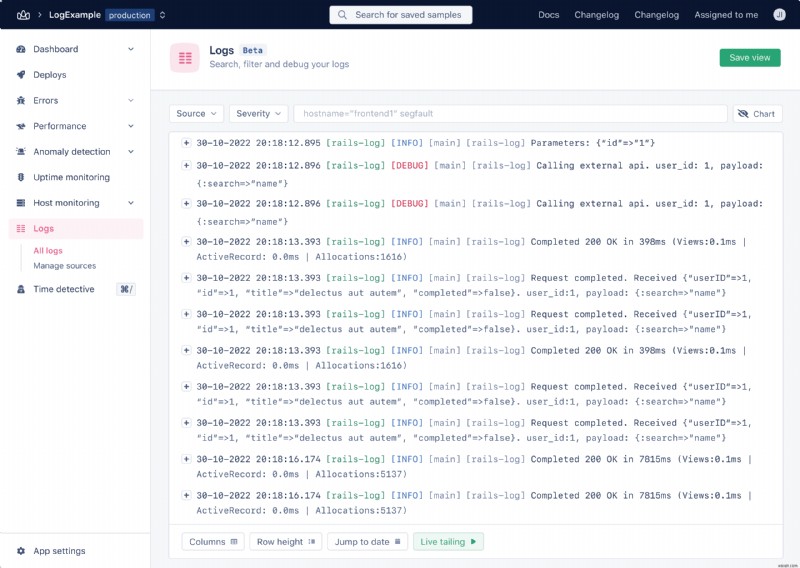Click the log query input field
Image resolution: width=800 pixels, height=568 pixels.
[x=510, y=113]
